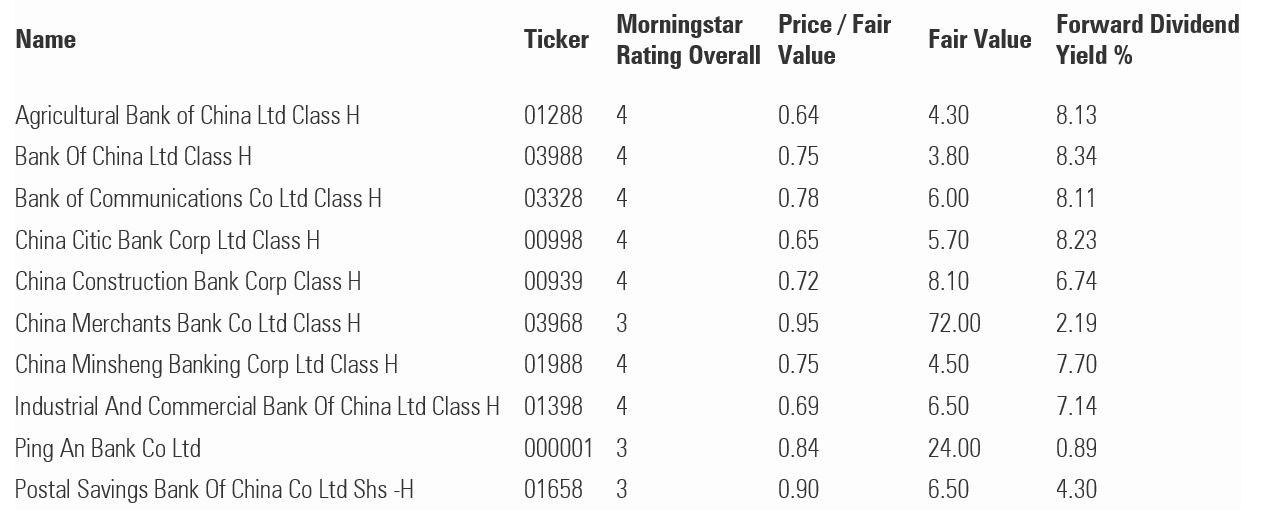This screenshot has width=1265, height=531.
Task: Click the 8.34 dividend yield cell
Action: 1076,157
